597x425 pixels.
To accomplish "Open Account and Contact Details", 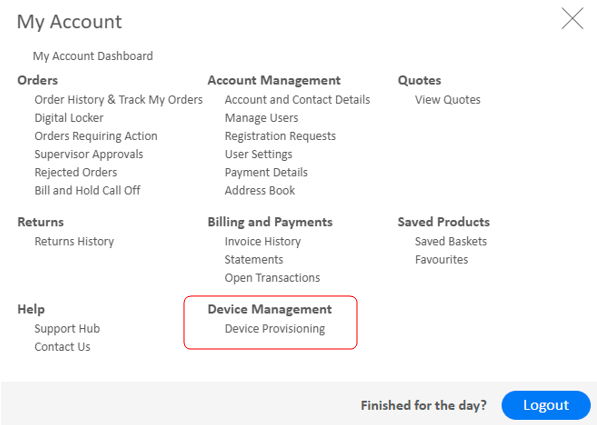I will [x=297, y=100].
